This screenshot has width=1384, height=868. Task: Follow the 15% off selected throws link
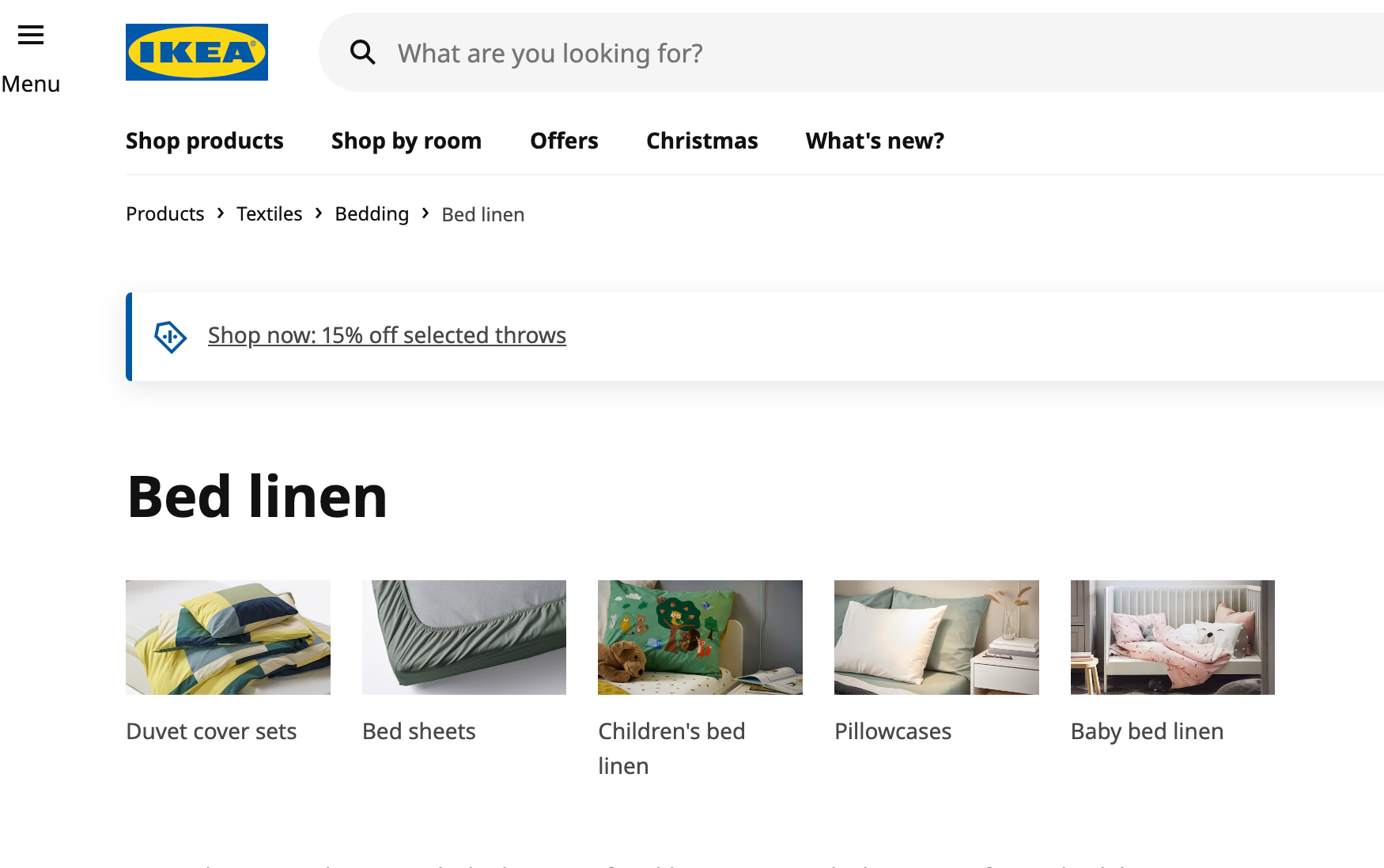[387, 335]
